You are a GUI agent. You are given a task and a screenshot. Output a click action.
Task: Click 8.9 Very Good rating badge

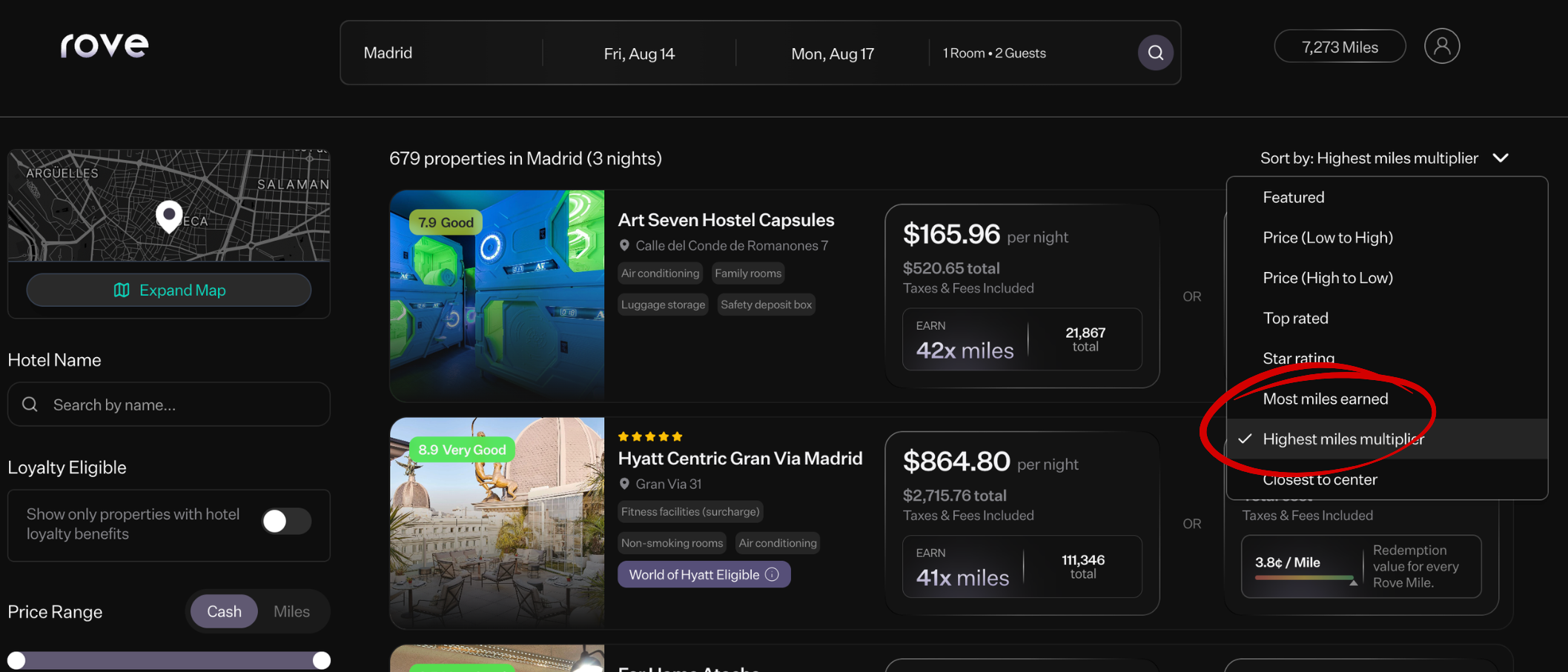(x=462, y=450)
